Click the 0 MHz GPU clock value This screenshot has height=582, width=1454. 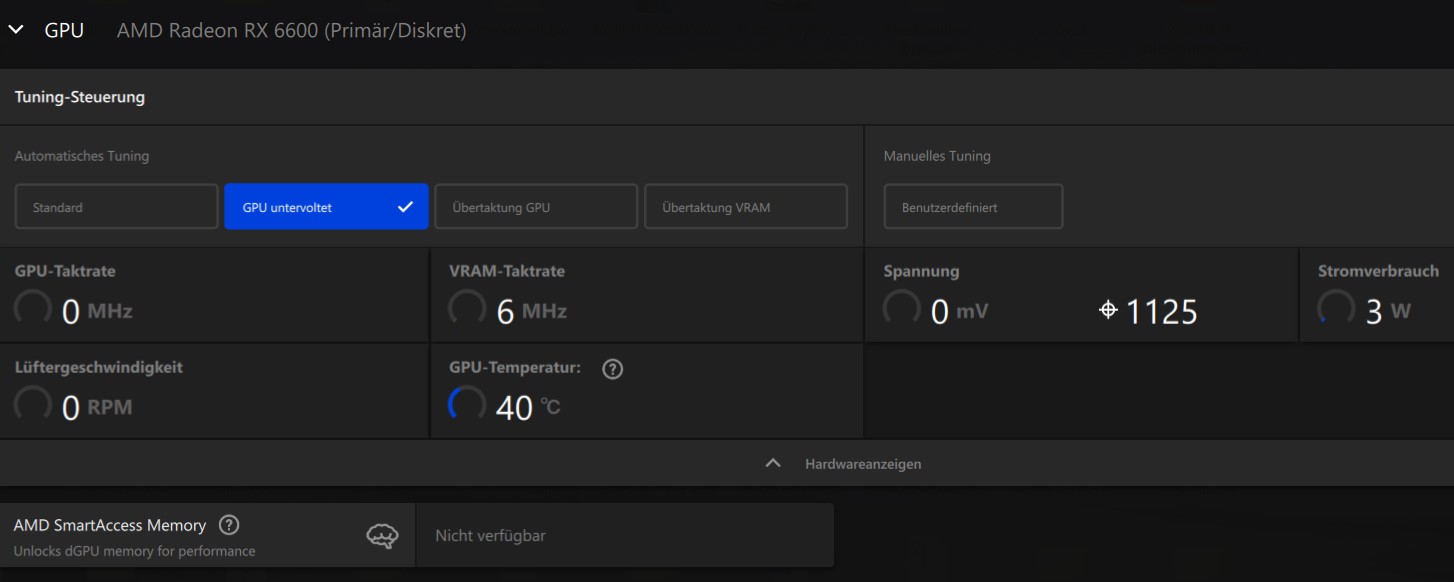tap(97, 312)
